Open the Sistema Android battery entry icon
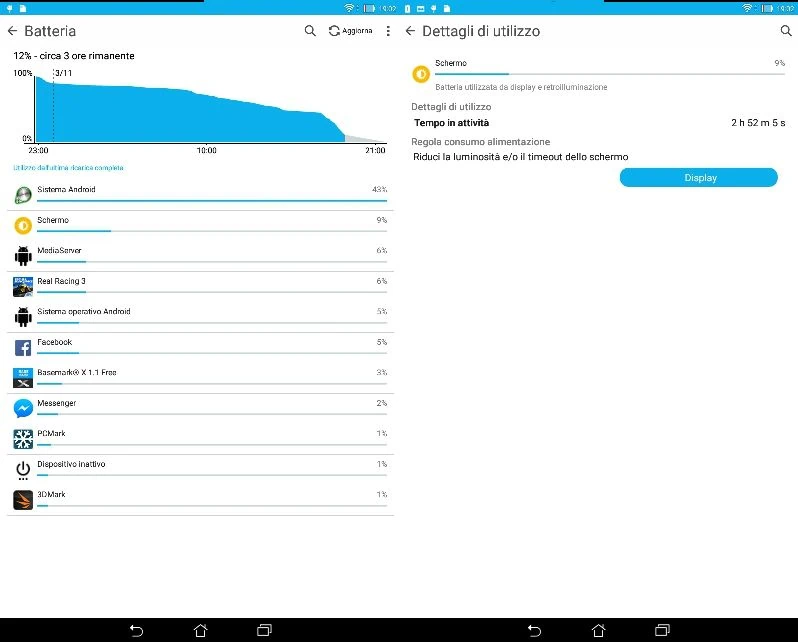The height and width of the screenshot is (642, 798). [x=23, y=195]
